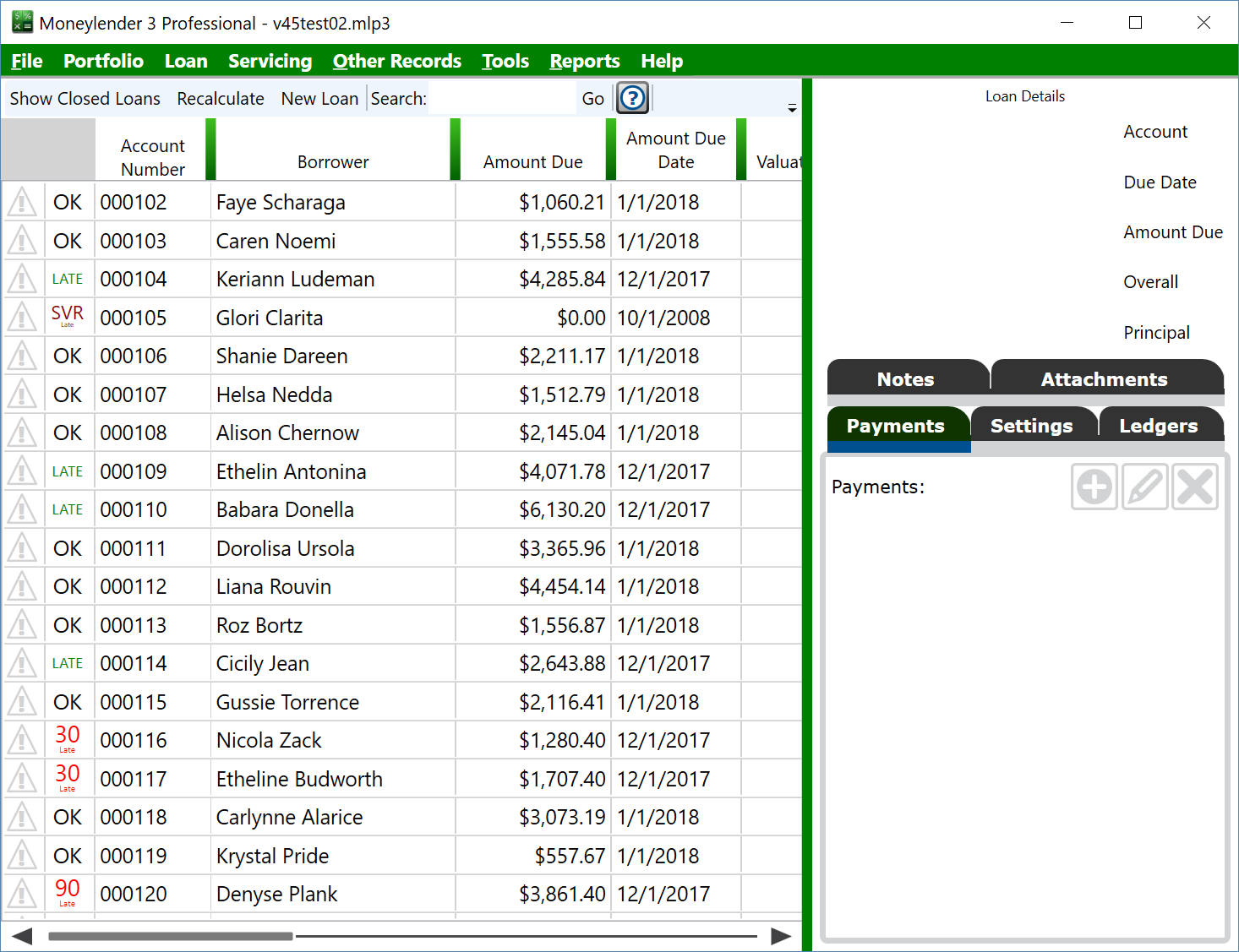Viewport: 1239px width, 952px height.
Task: Open the Other Records menu
Action: [x=397, y=61]
